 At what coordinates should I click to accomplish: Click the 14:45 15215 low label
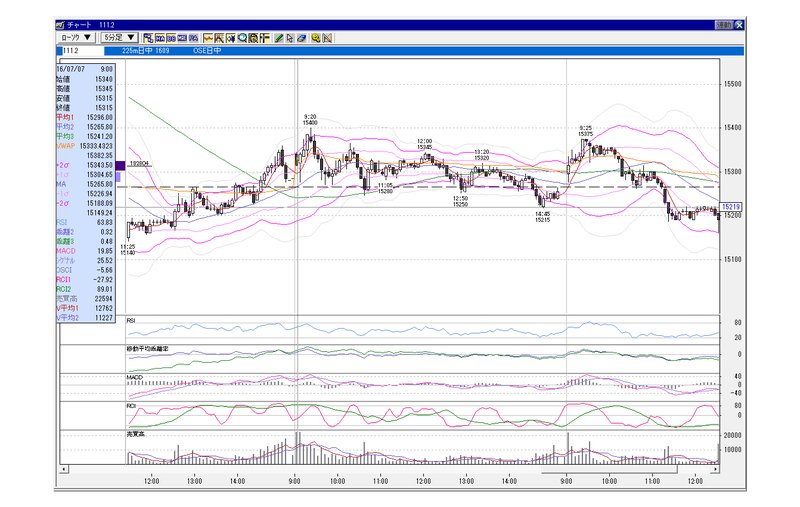pyautogui.click(x=542, y=217)
